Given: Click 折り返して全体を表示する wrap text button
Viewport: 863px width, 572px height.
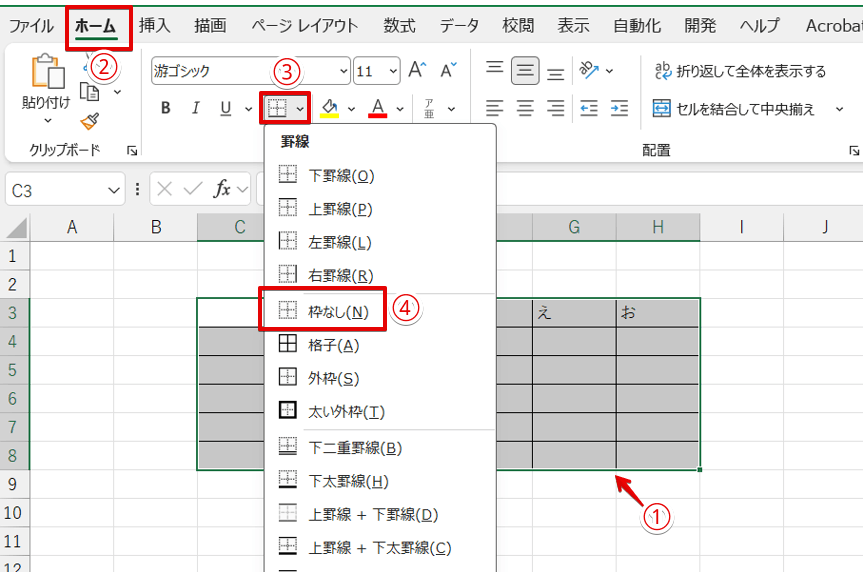Looking at the screenshot, I should tap(740, 71).
